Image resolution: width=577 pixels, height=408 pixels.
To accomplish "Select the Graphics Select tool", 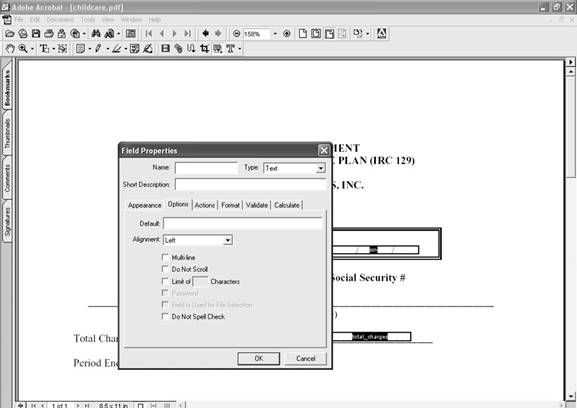I will click(62, 49).
